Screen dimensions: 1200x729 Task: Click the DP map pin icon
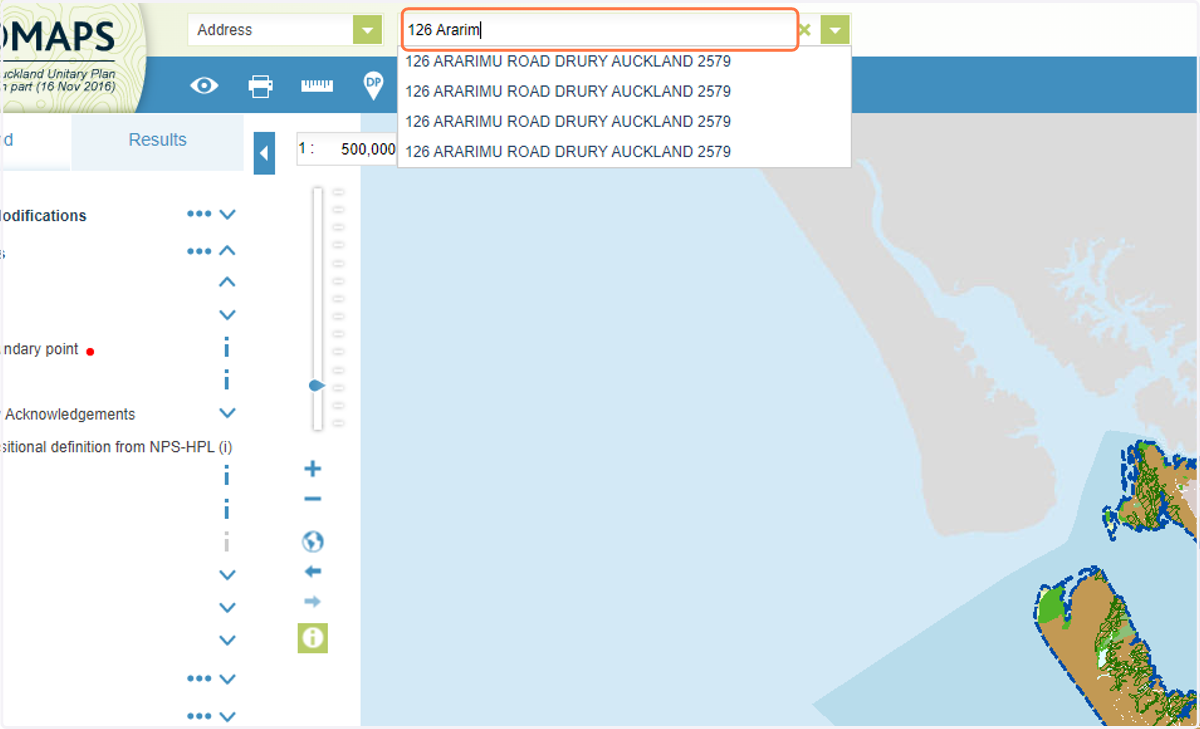373,86
